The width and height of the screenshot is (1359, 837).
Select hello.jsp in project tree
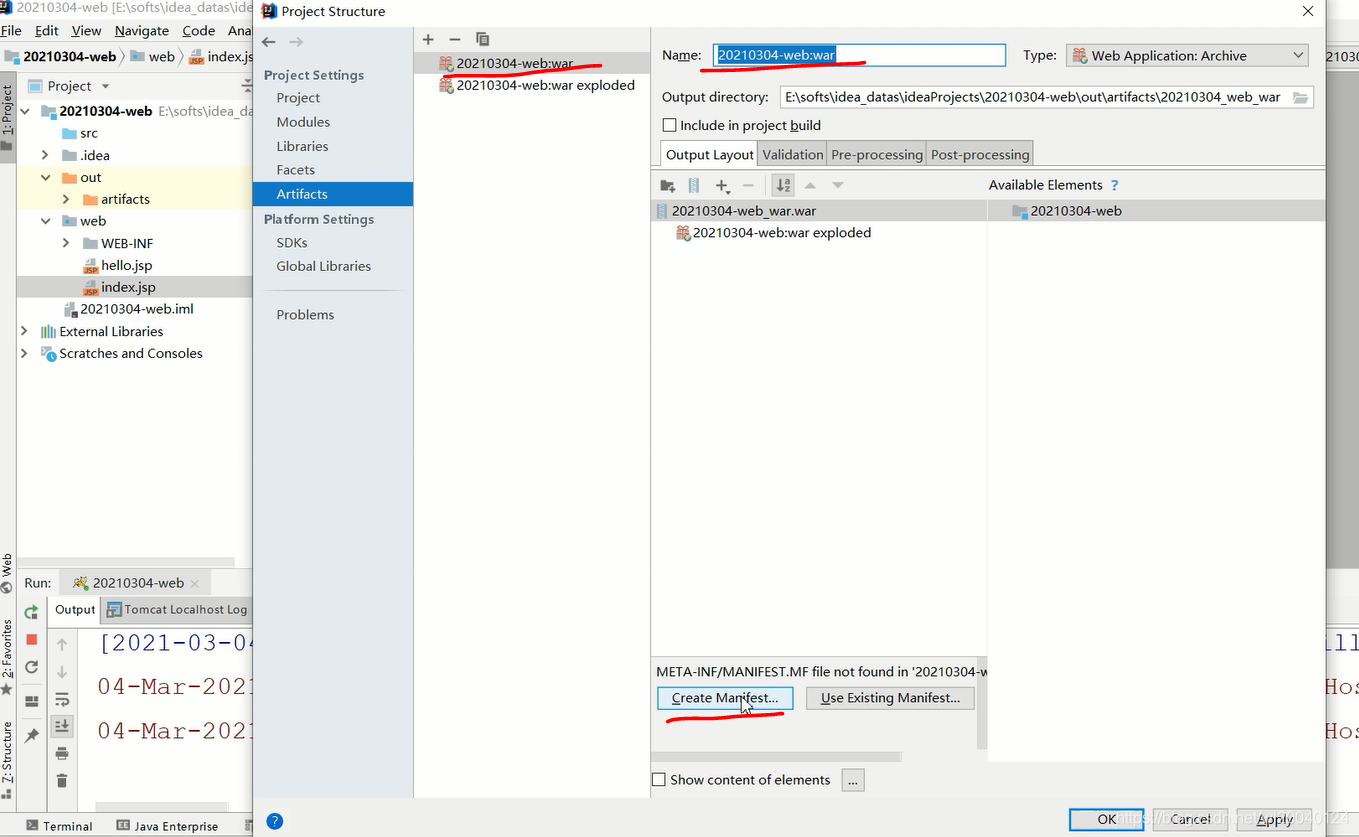click(x=126, y=265)
